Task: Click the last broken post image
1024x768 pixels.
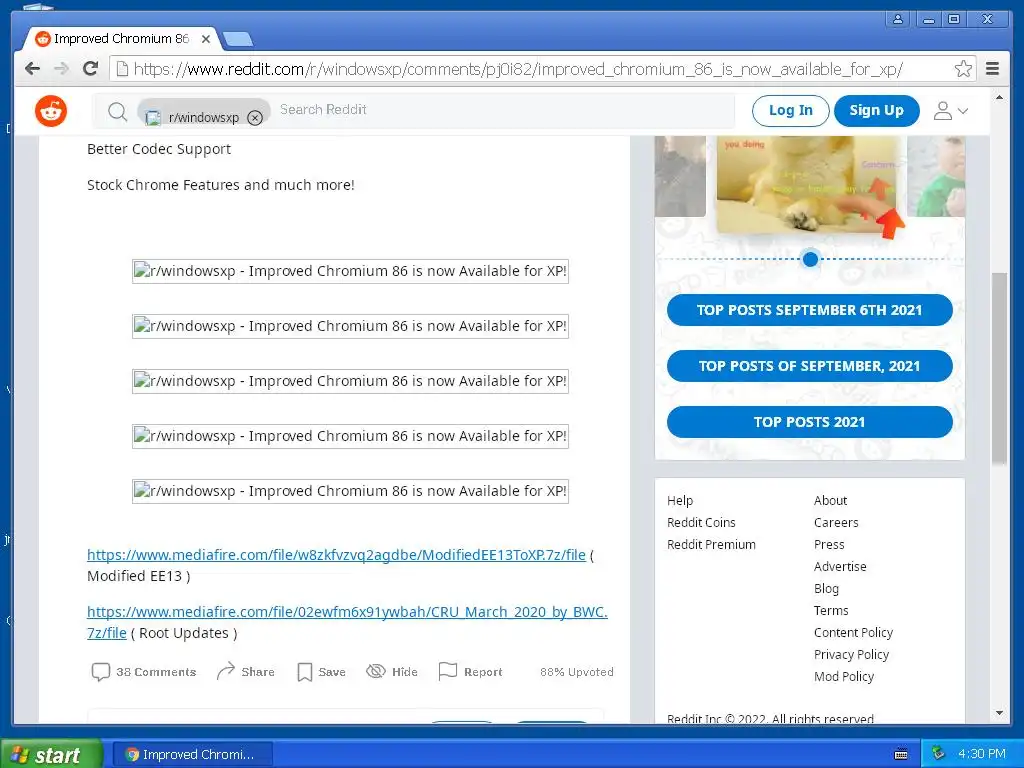Action: [350, 491]
